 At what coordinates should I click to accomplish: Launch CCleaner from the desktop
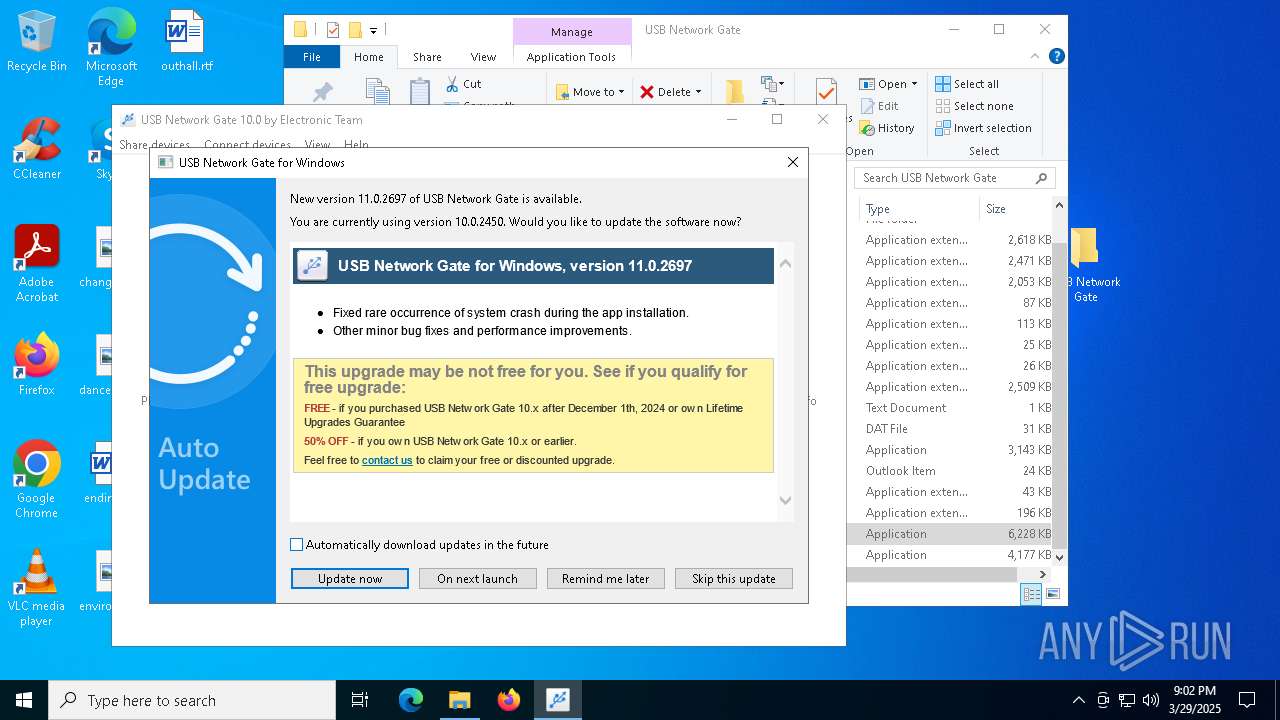36,150
